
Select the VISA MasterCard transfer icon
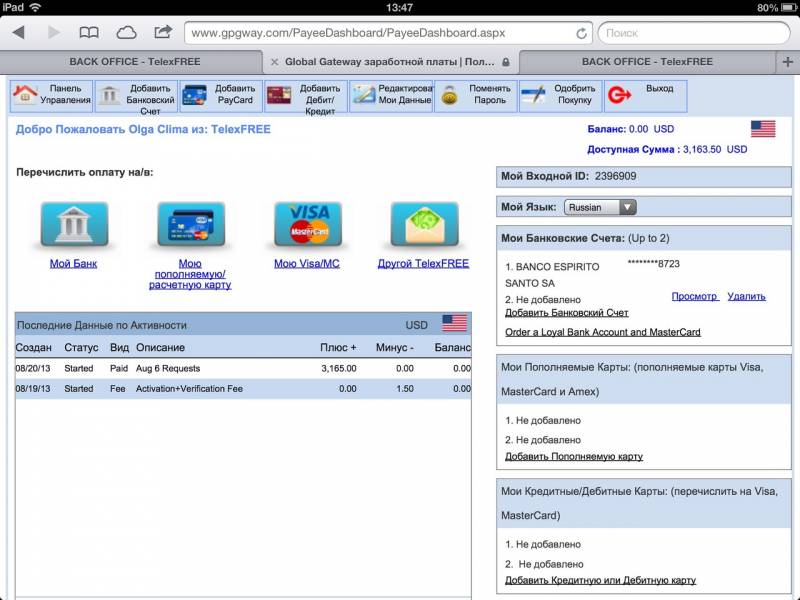tap(308, 224)
